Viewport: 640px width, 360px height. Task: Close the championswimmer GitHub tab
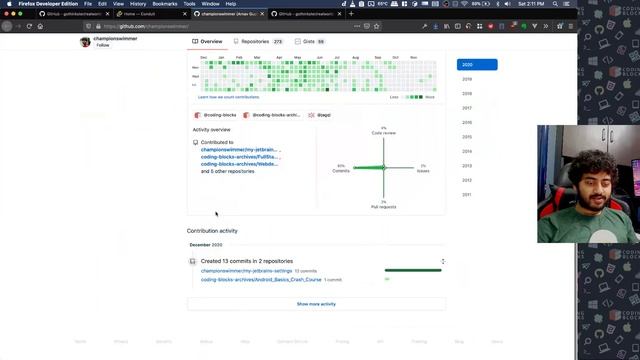262,13
